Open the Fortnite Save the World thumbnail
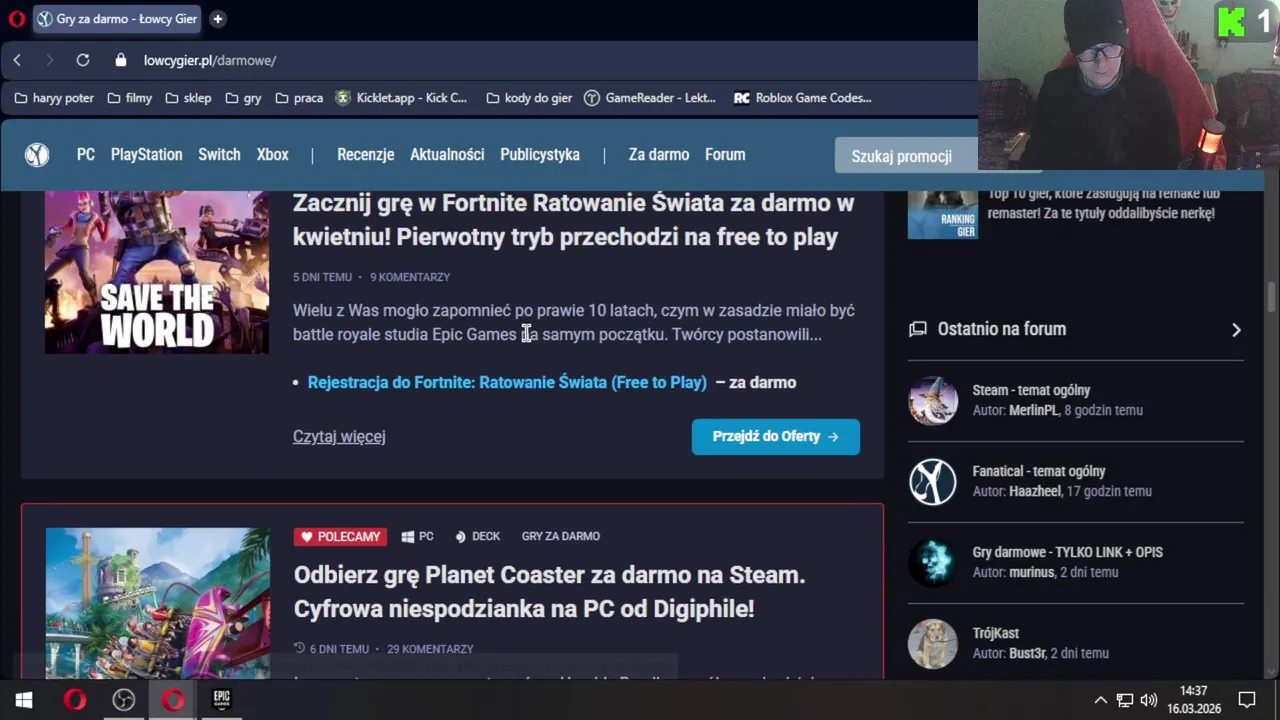 tap(157, 272)
